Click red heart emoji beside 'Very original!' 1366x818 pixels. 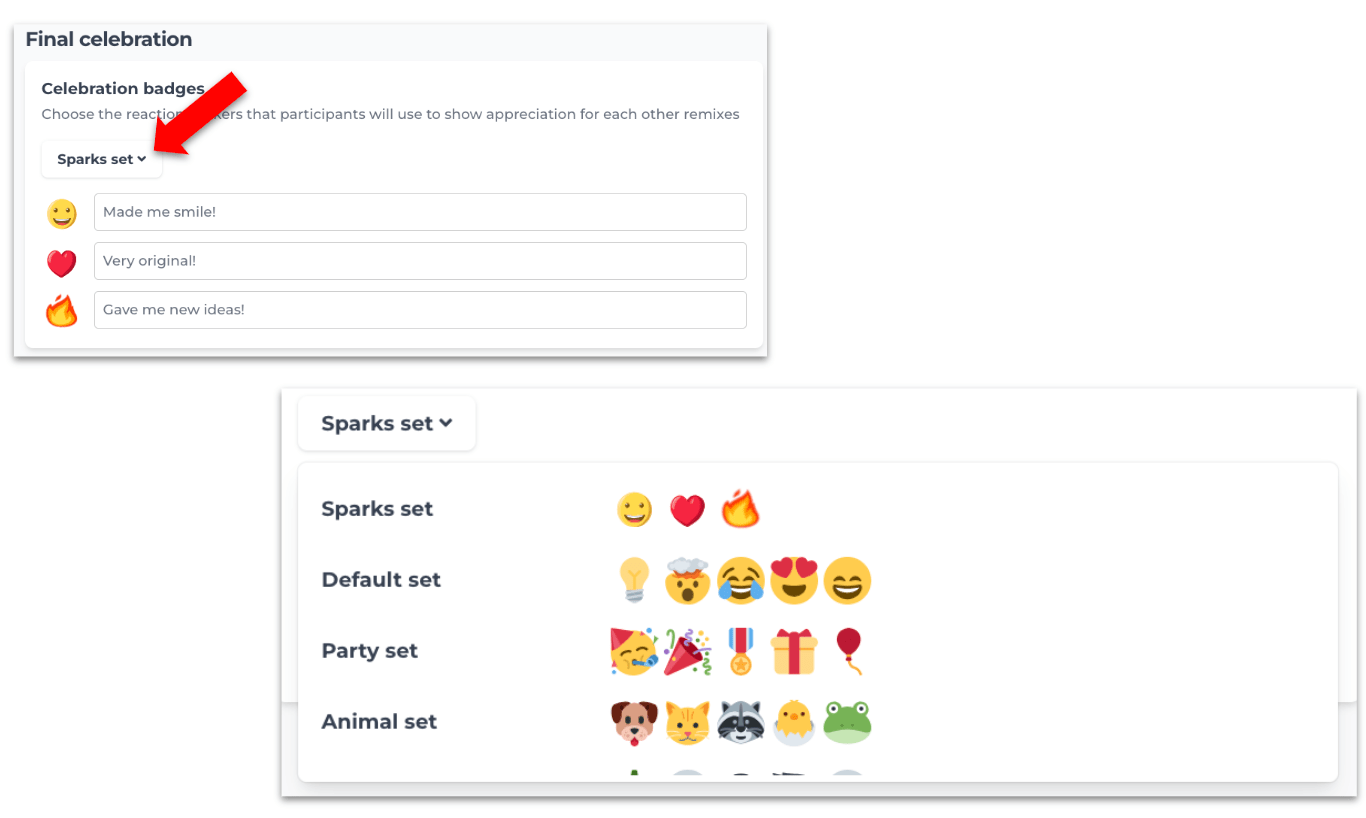[x=62, y=263]
